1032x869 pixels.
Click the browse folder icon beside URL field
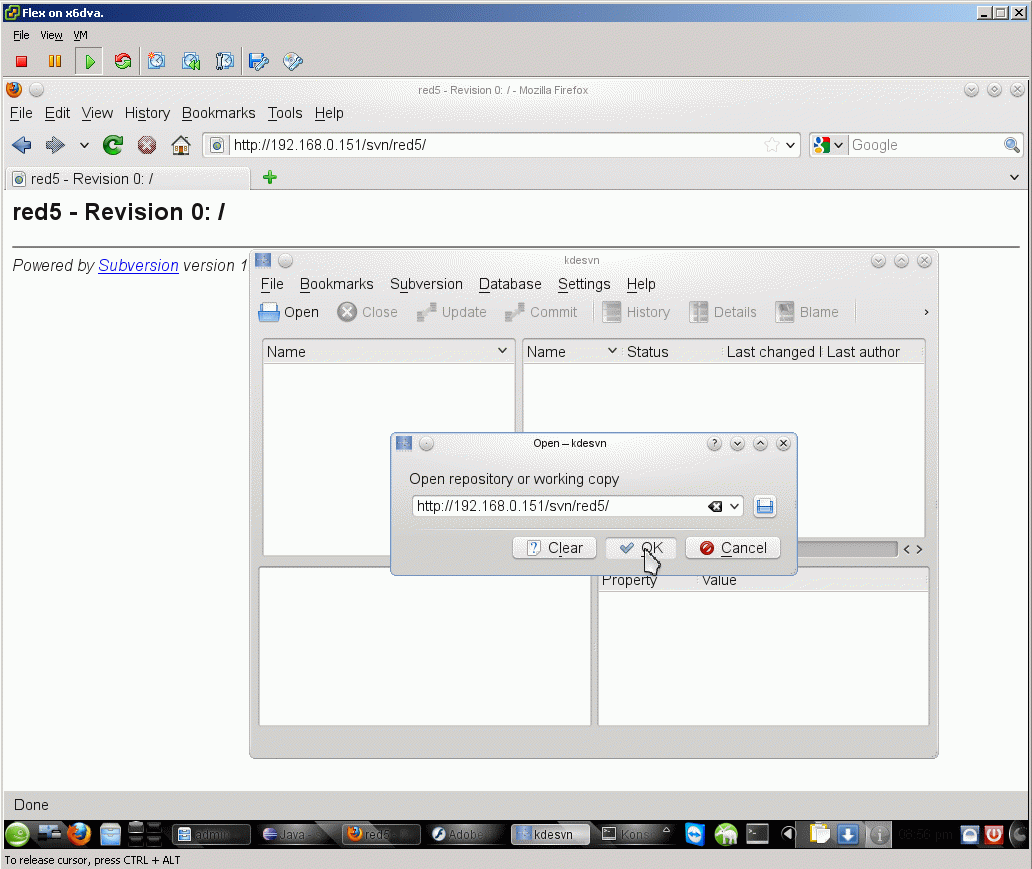(764, 506)
